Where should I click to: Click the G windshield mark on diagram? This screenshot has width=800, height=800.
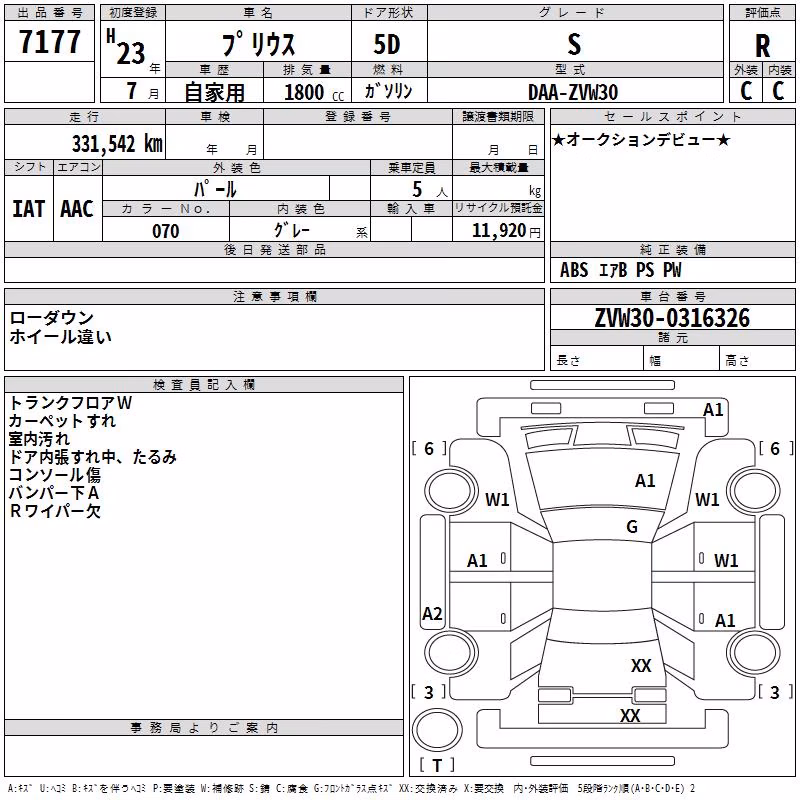pyautogui.click(x=632, y=527)
